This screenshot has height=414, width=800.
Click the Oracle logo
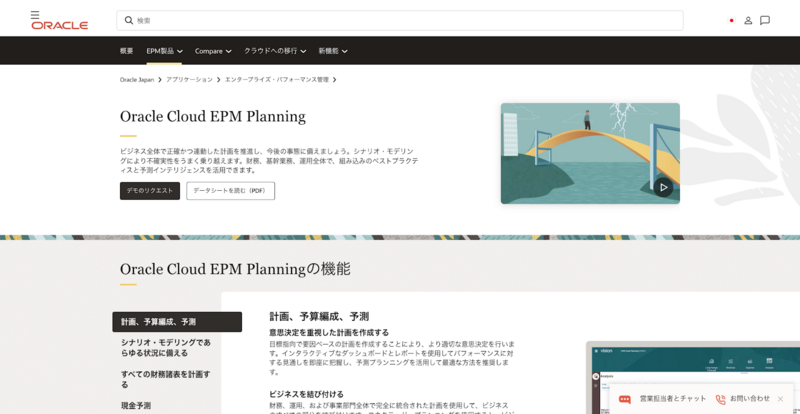tap(60, 26)
